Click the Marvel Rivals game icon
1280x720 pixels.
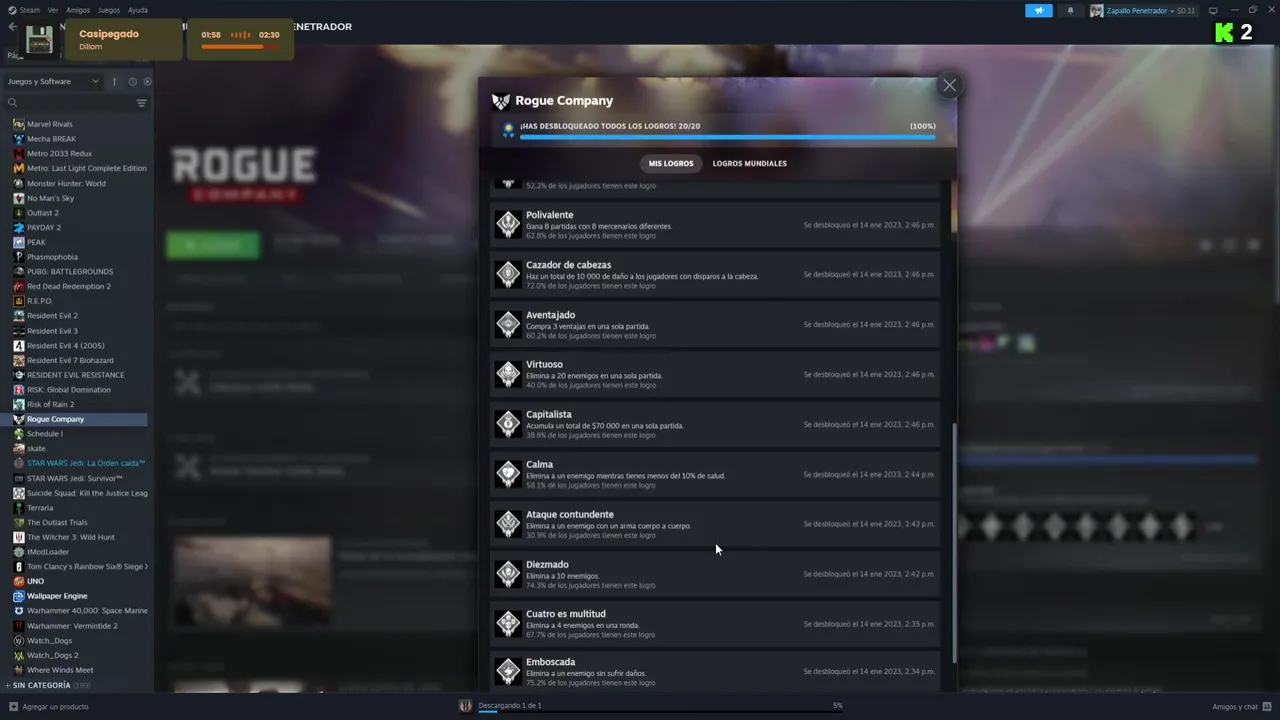[x=18, y=124]
